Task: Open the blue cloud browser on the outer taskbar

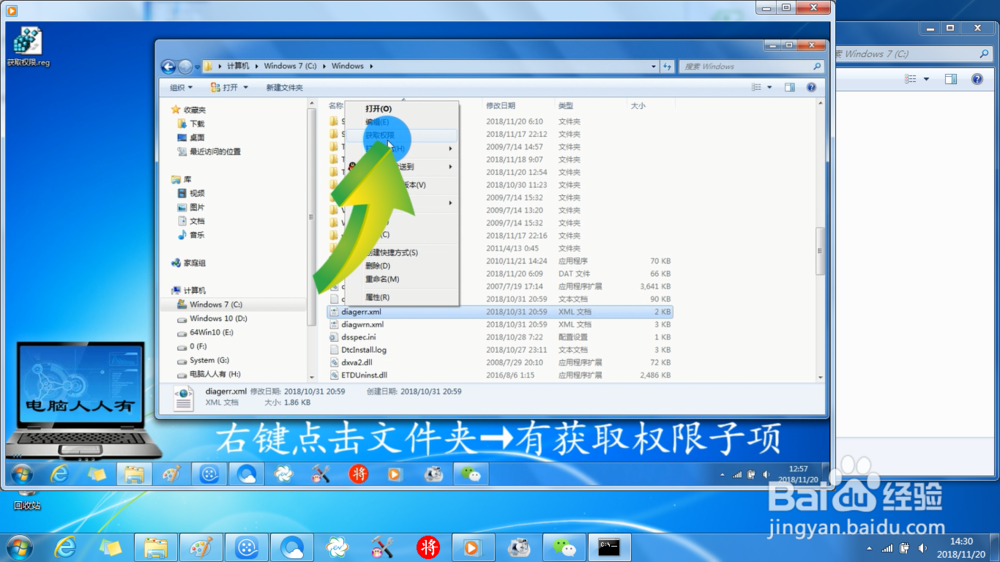Action: point(292,547)
